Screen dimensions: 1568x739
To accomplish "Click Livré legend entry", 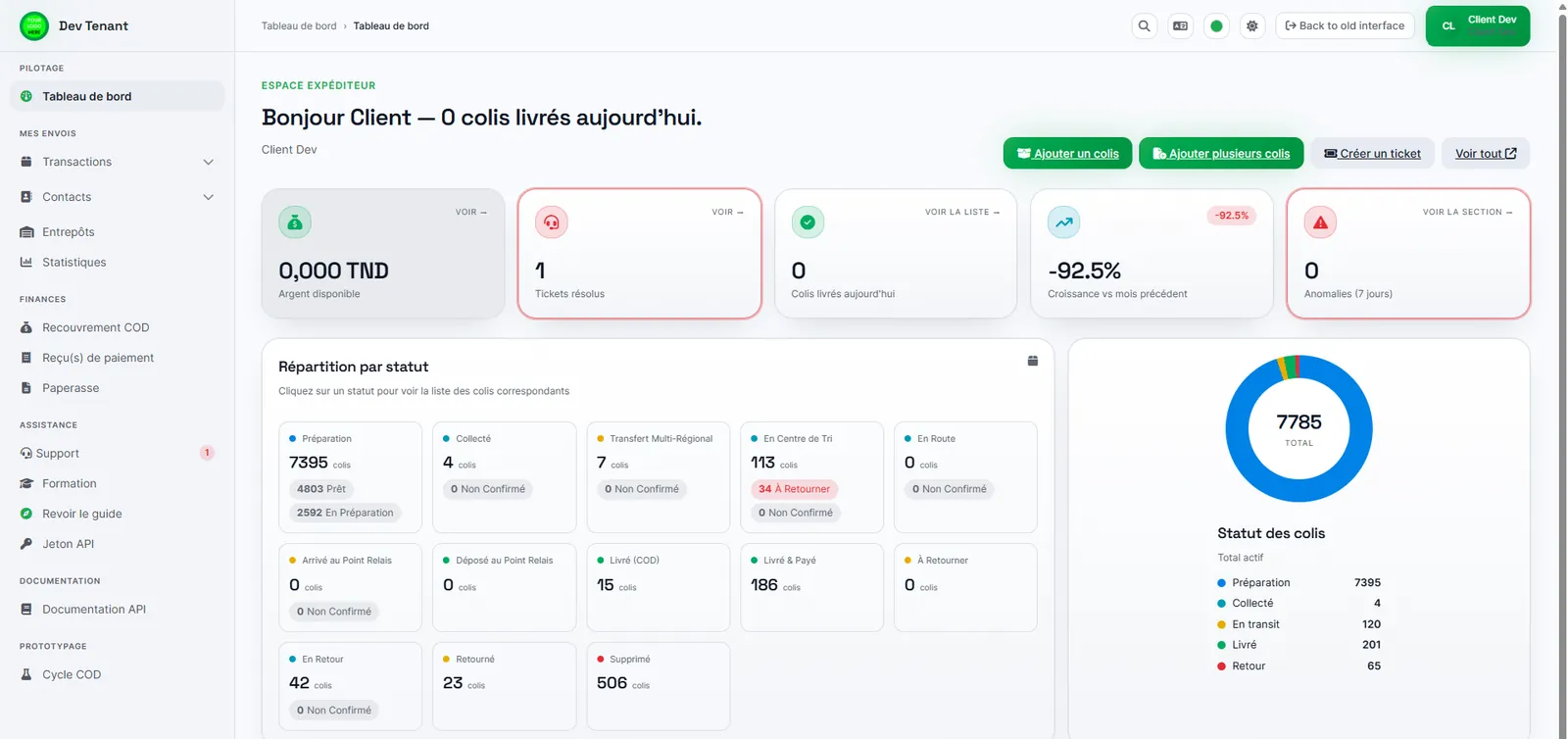I will 1298,645.
